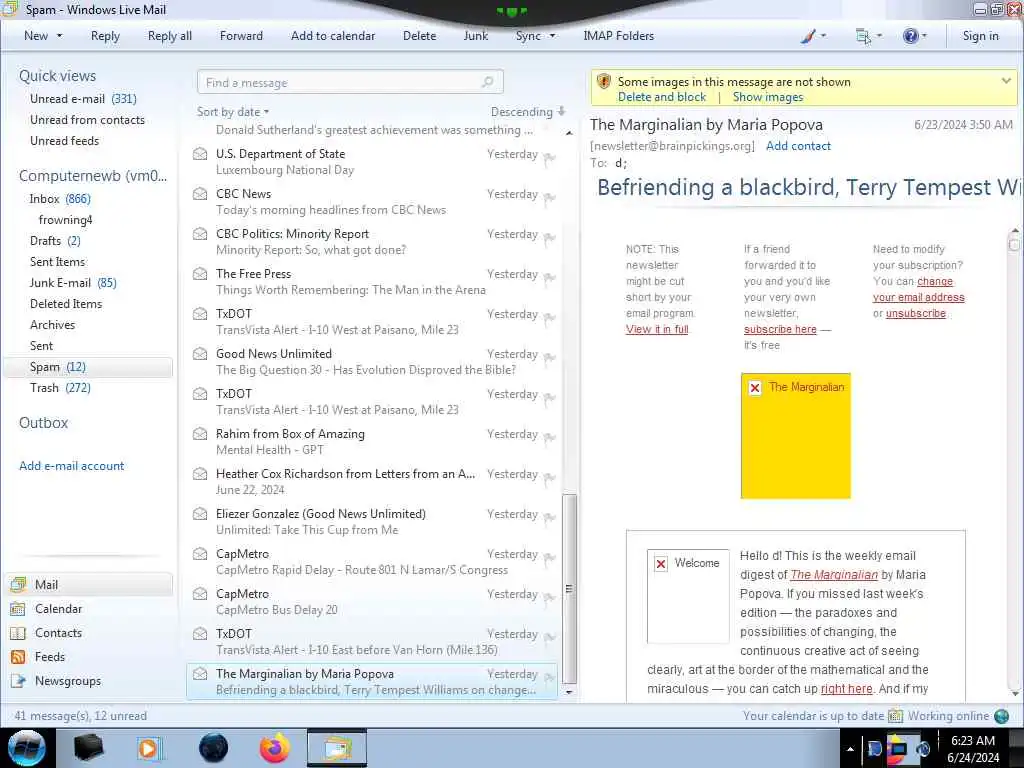Flag the CBC News message
The height and width of the screenshot is (768, 1024).
(x=549, y=198)
